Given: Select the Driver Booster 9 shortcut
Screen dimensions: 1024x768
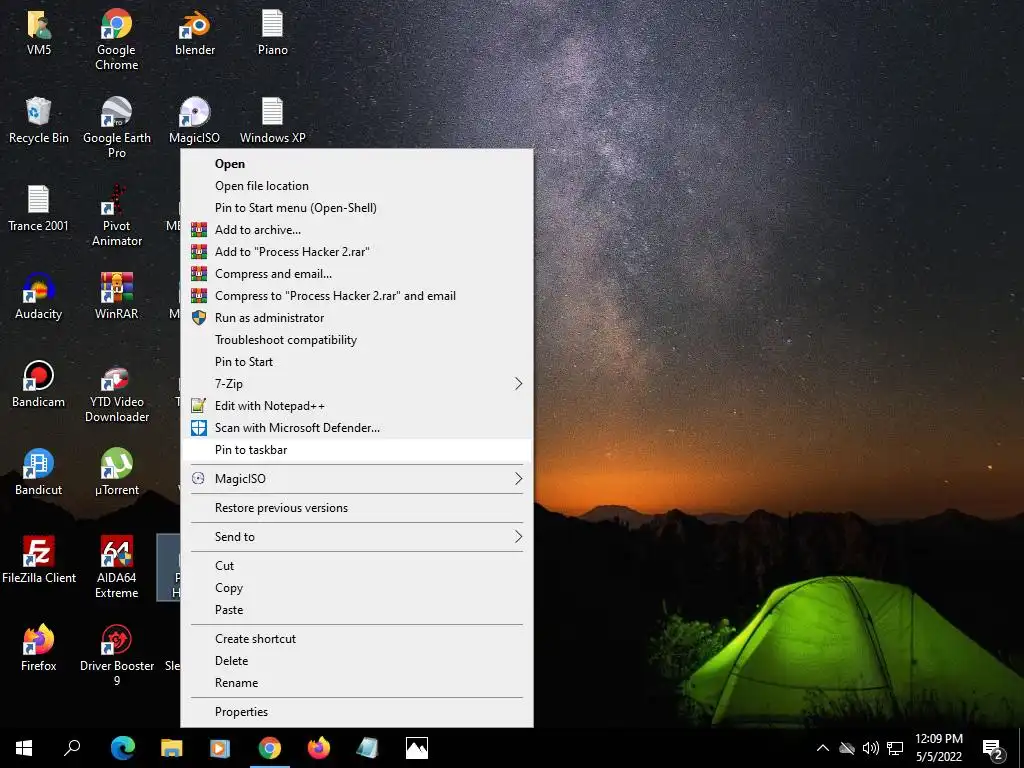Looking at the screenshot, I should (x=116, y=656).
